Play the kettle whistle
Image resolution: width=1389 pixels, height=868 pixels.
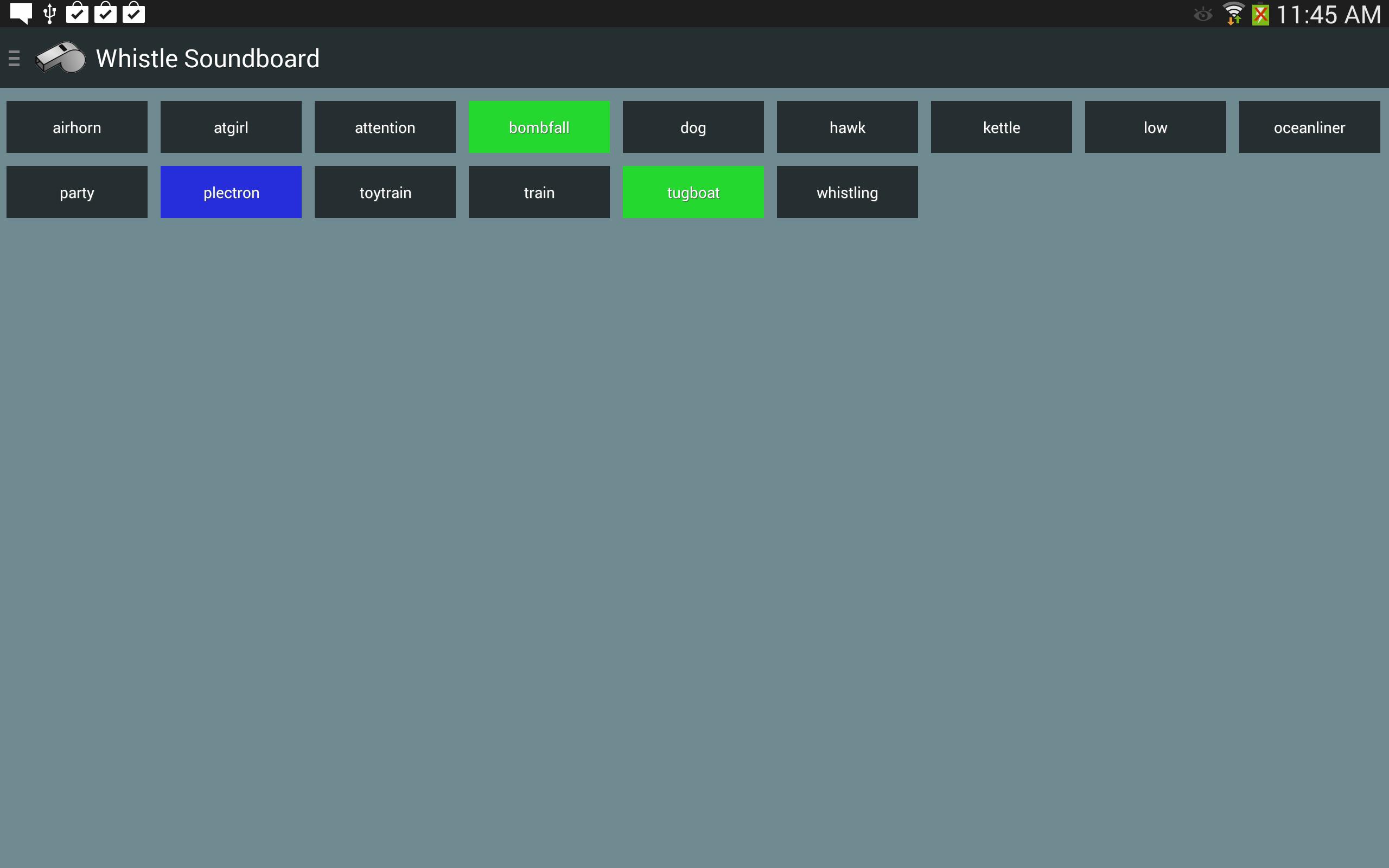click(1001, 127)
